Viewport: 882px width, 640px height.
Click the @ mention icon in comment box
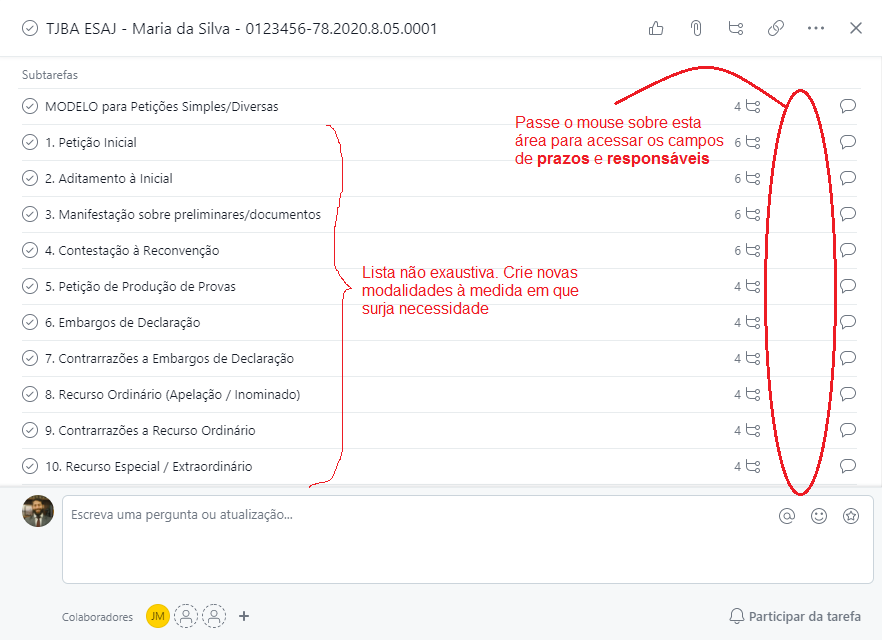point(787,516)
